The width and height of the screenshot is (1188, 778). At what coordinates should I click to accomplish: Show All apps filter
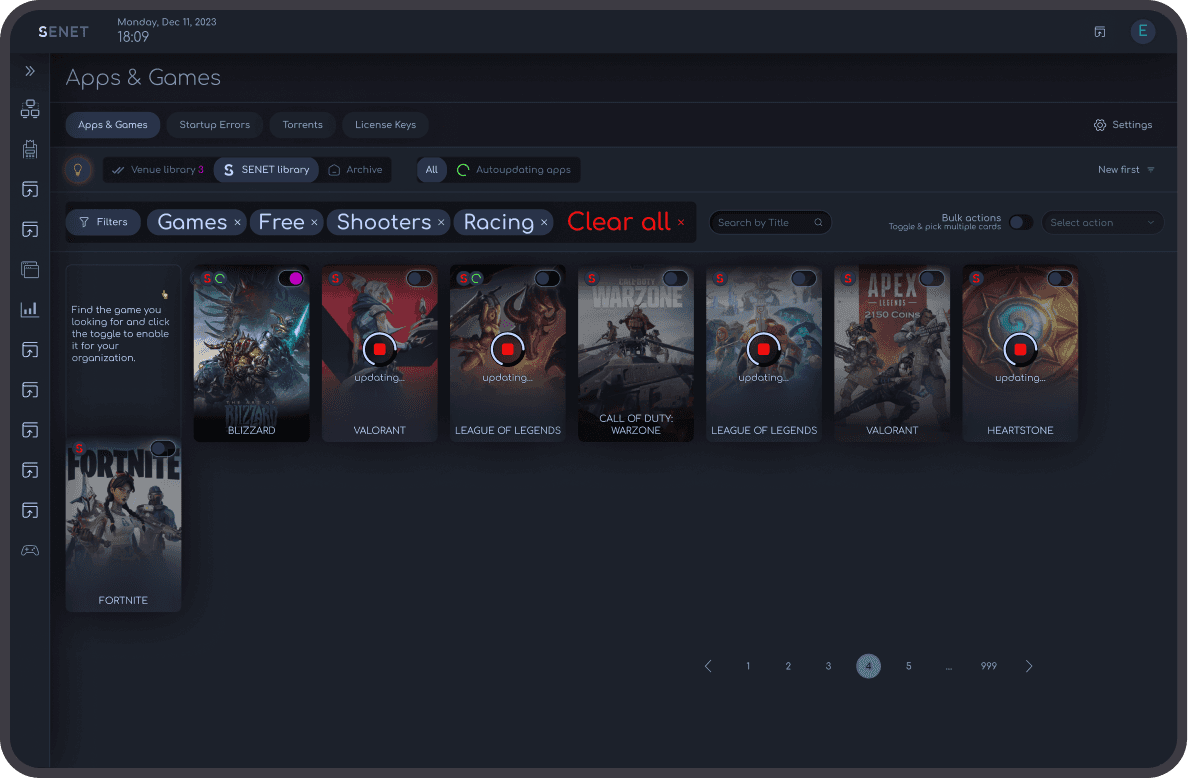[x=432, y=170]
